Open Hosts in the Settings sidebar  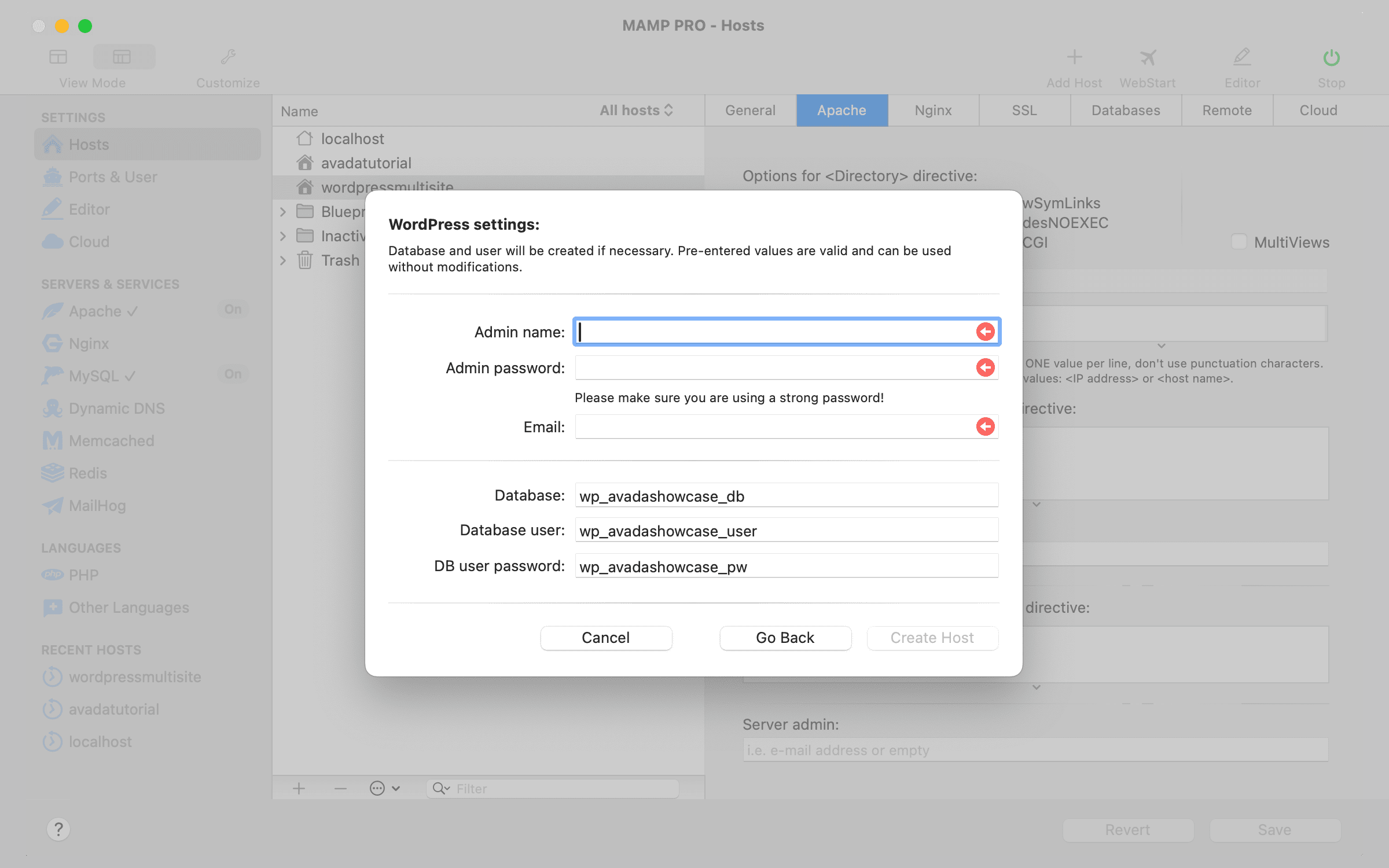pyautogui.click(x=148, y=145)
